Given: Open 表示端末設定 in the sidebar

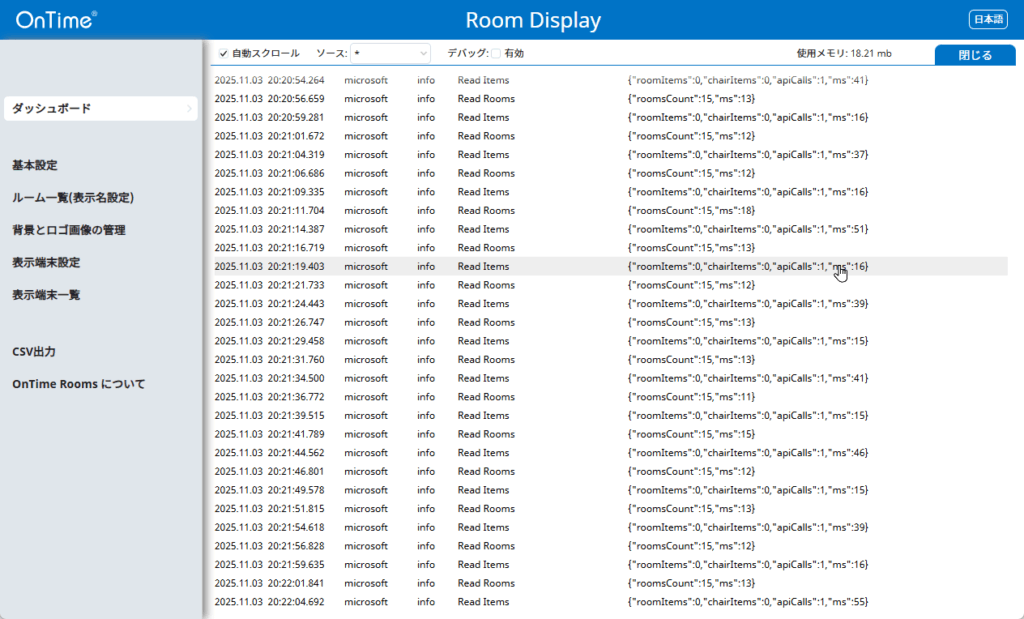Looking at the screenshot, I should click(x=46, y=263).
